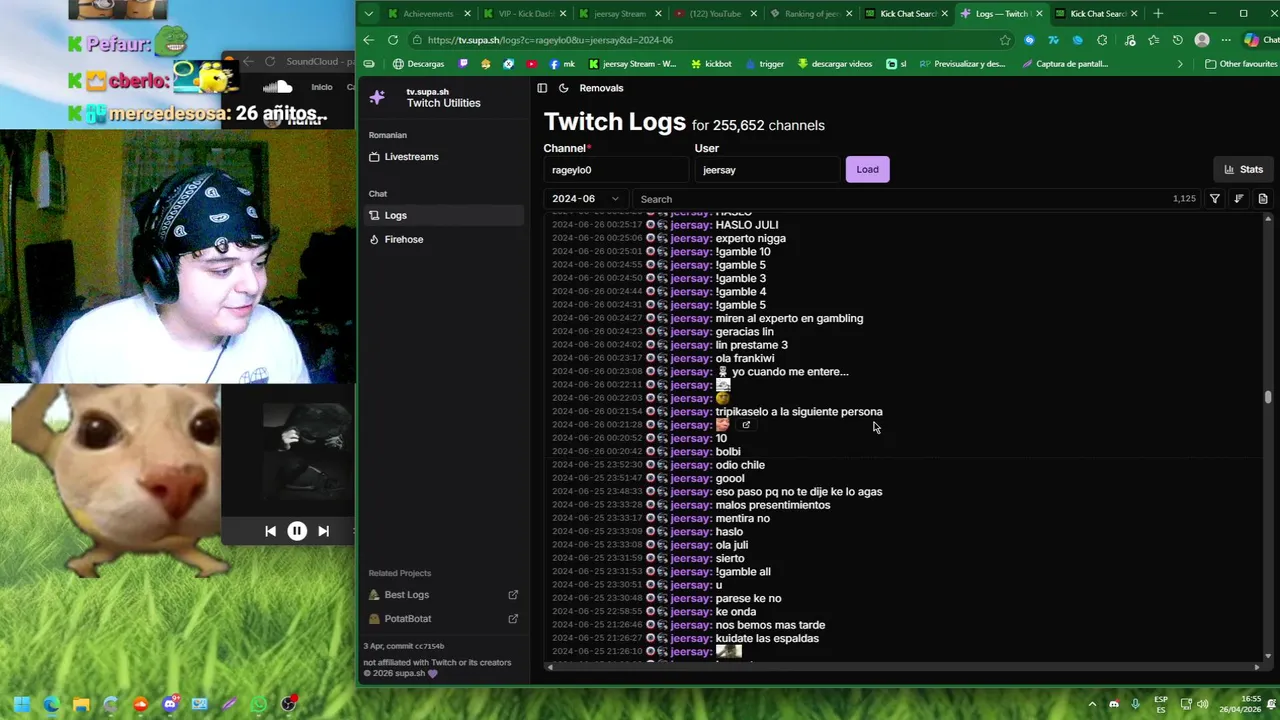Viewport: 1280px width, 720px height.
Task: Open the browser profile avatar
Action: pyautogui.click(x=1202, y=40)
